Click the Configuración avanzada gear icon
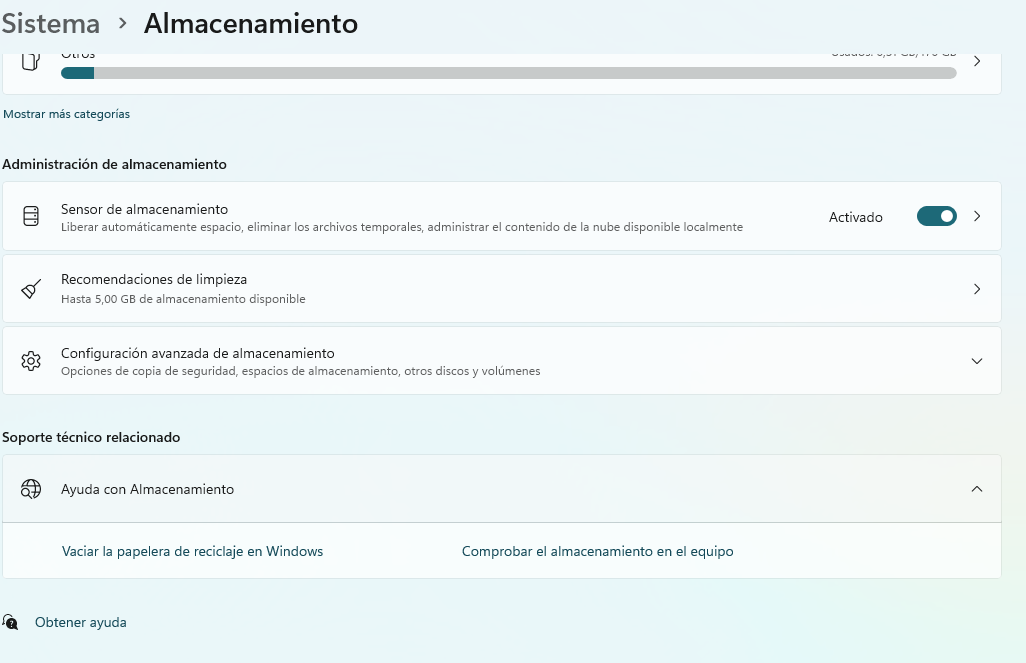The image size is (1026, 663). click(x=31, y=361)
